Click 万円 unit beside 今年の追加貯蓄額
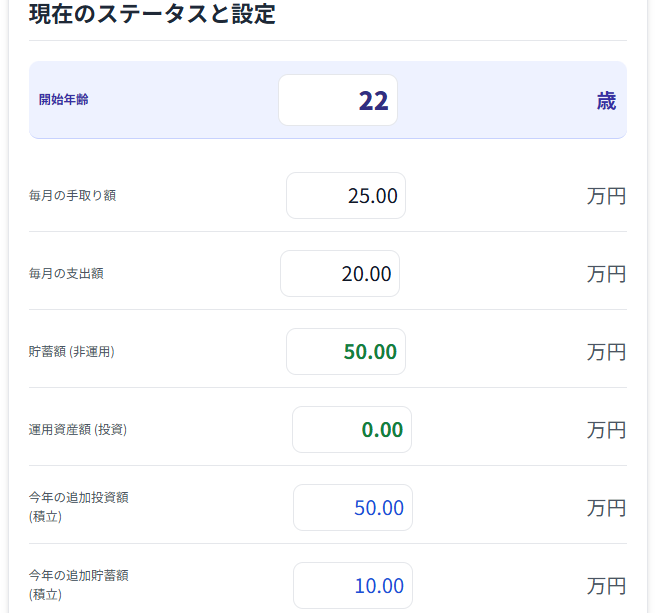This screenshot has width=656, height=613. [x=606, y=586]
